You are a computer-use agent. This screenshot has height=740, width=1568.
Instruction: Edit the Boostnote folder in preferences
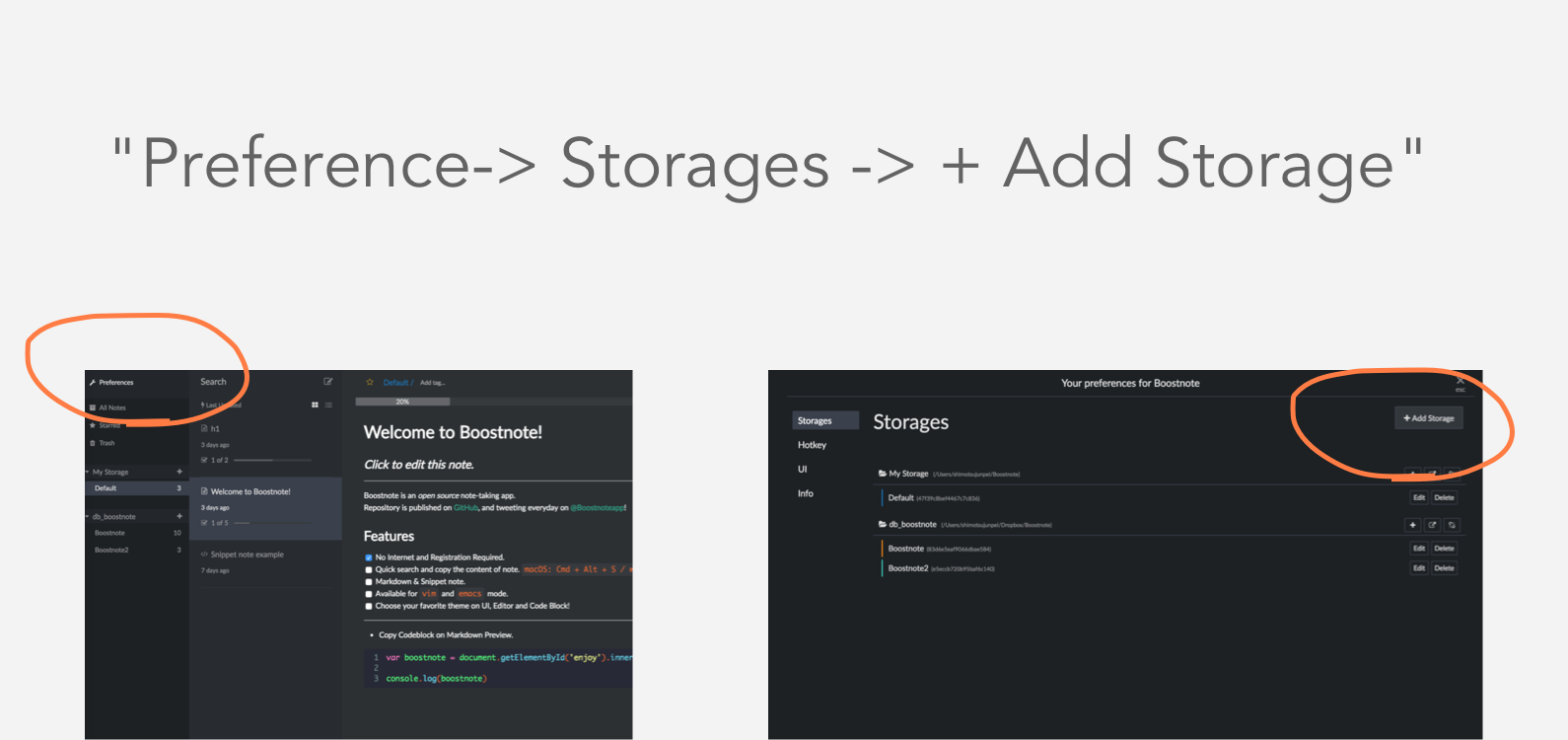pyautogui.click(x=1419, y=549)
